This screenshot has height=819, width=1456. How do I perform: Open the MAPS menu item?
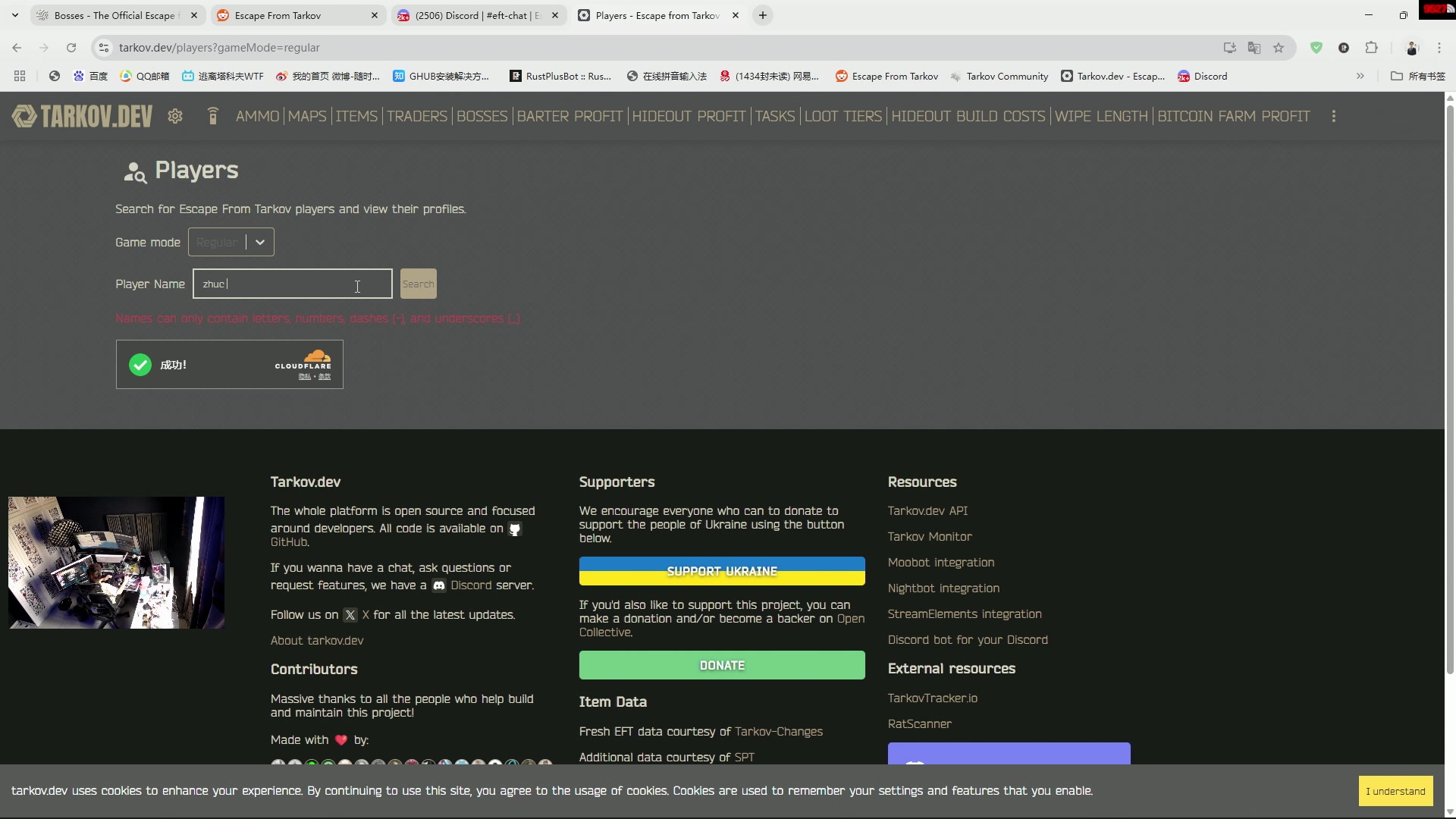click(x=307, y=116)
